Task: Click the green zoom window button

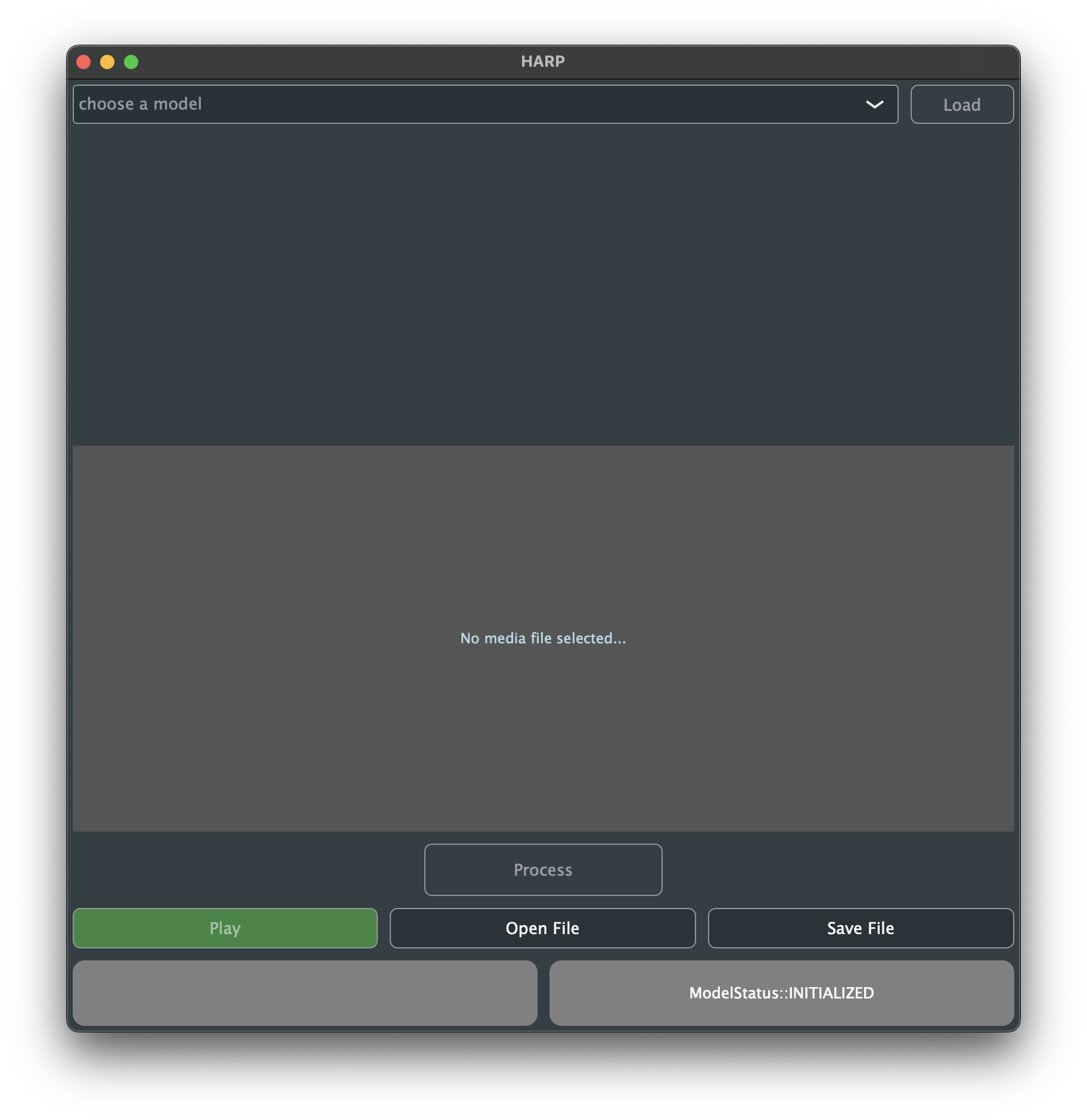Action: tap(131, 62)
